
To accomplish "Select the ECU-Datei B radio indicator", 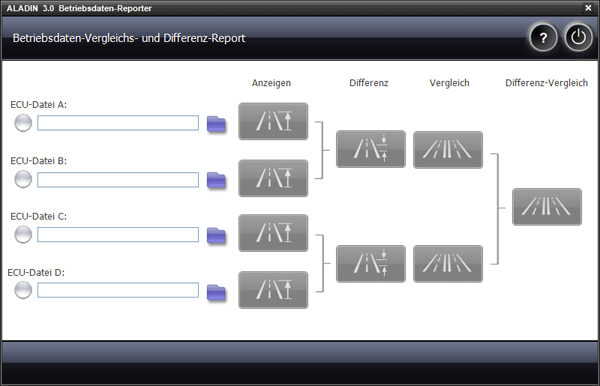I will click(23, 179).
